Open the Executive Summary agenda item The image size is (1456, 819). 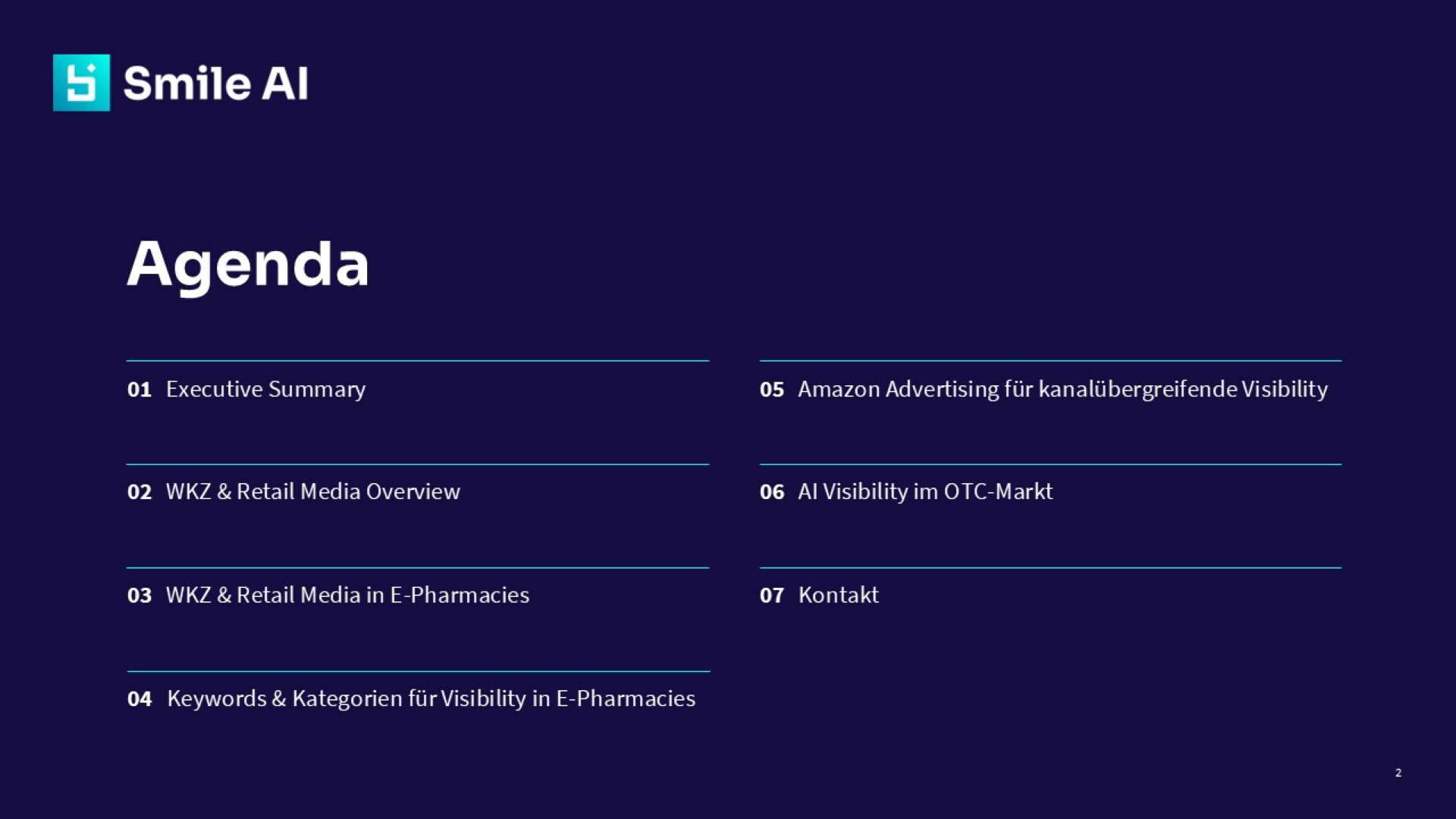click(x=265, y=389)
